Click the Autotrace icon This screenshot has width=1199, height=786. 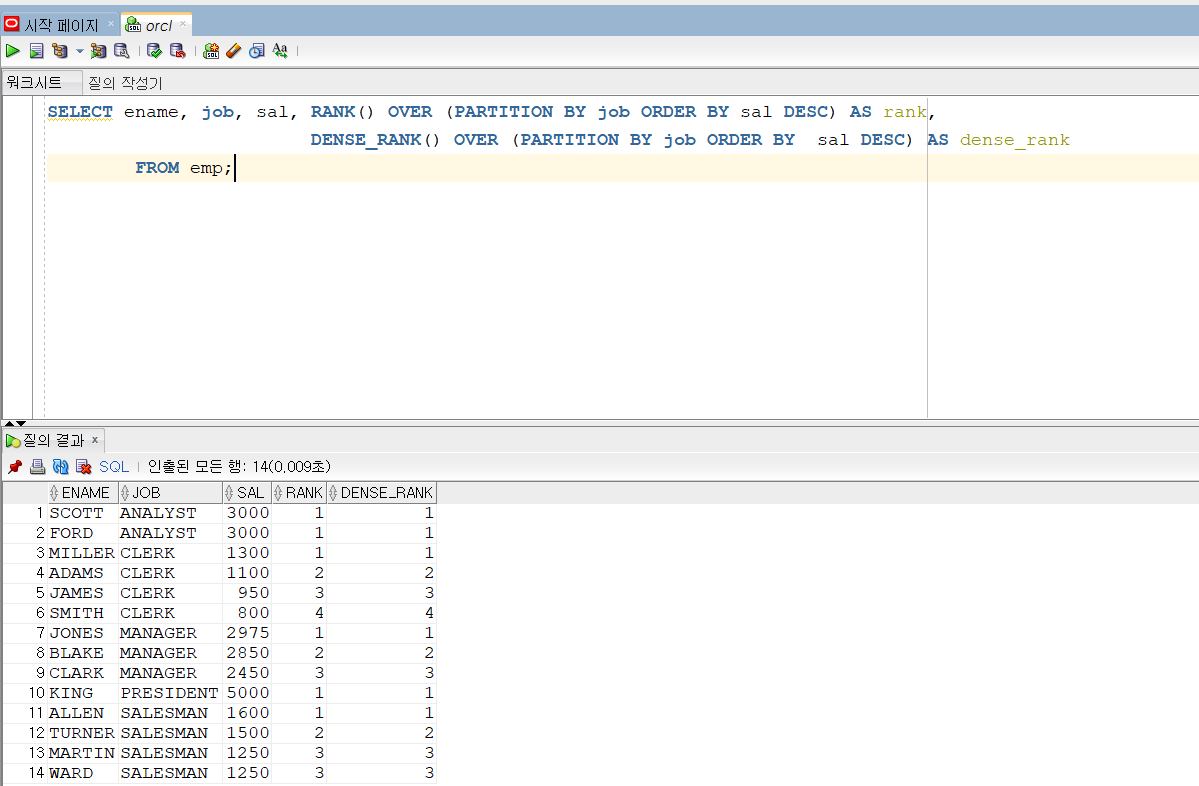coord(98,51)
